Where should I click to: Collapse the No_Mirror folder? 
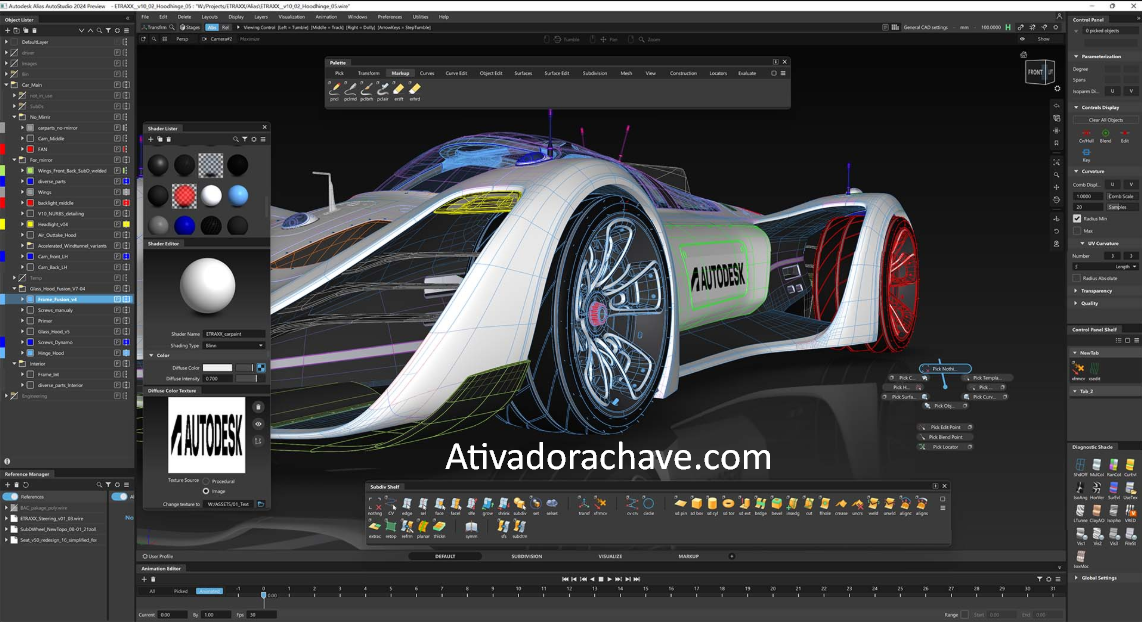pyautogui.click(x=15, y=117)
